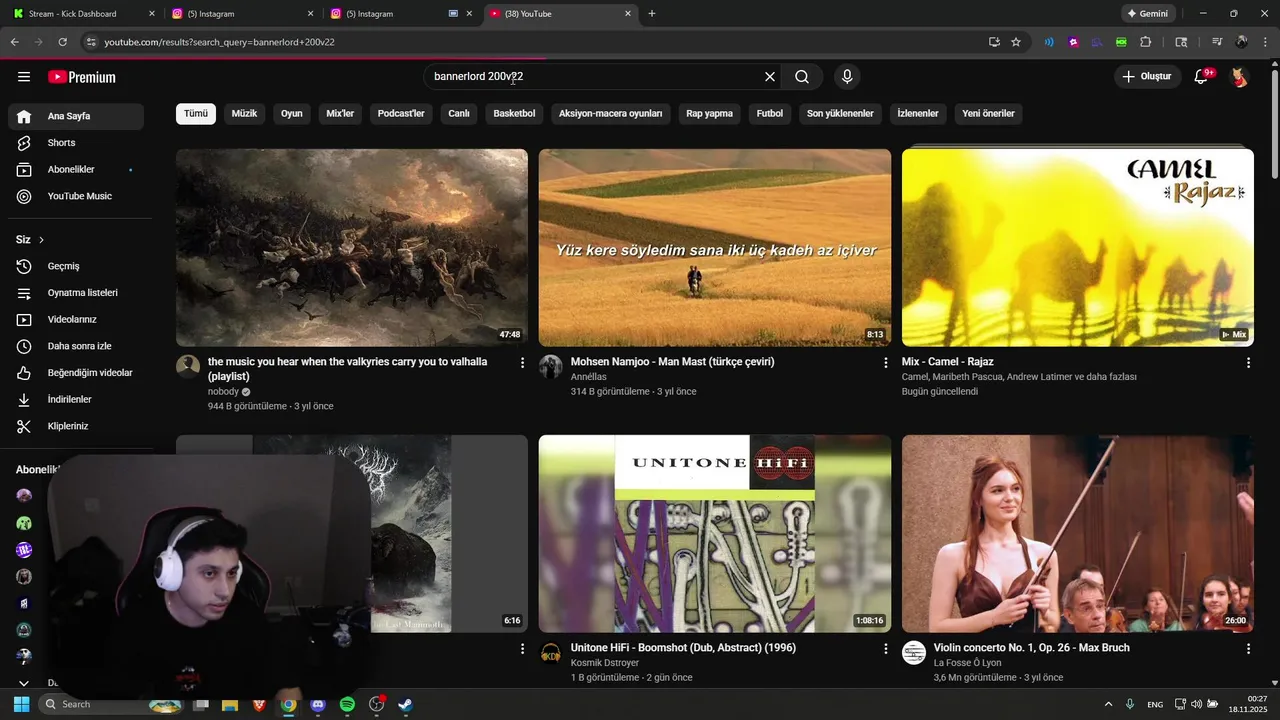The height and width of the screenshot is (720, 1280).
Task: Select the Müzik filter chip
Action: click(244, 113)
